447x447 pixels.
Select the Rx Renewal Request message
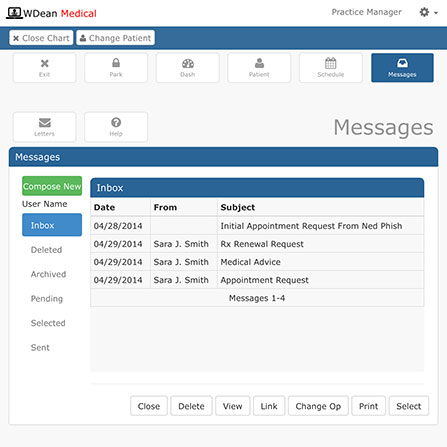click(257, 244)
